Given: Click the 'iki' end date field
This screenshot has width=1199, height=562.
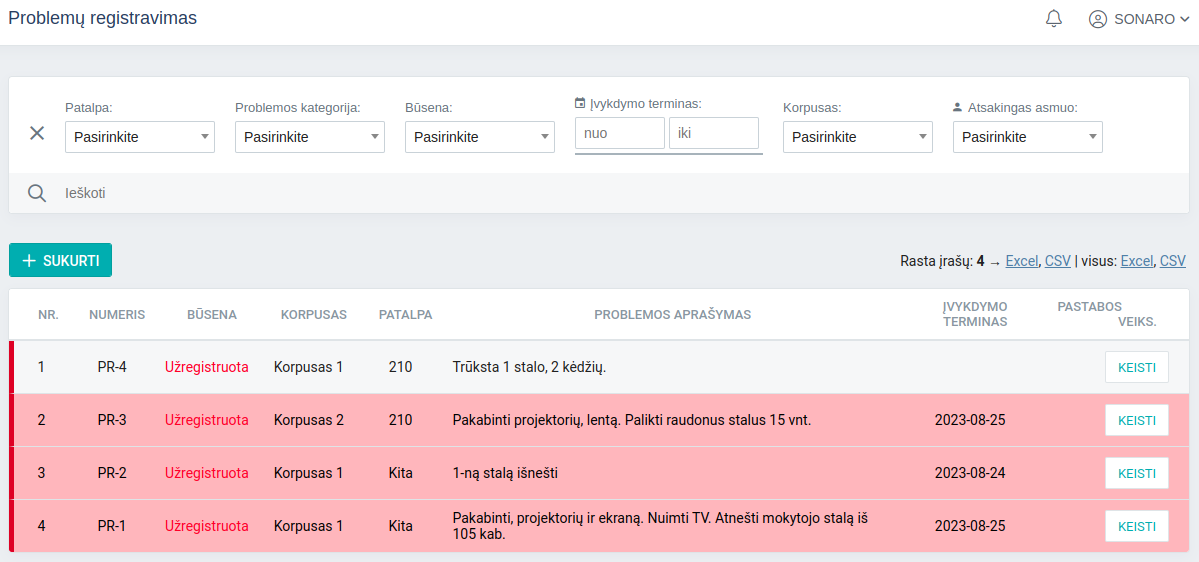Looking at the screenshot, I should [713, 133].
